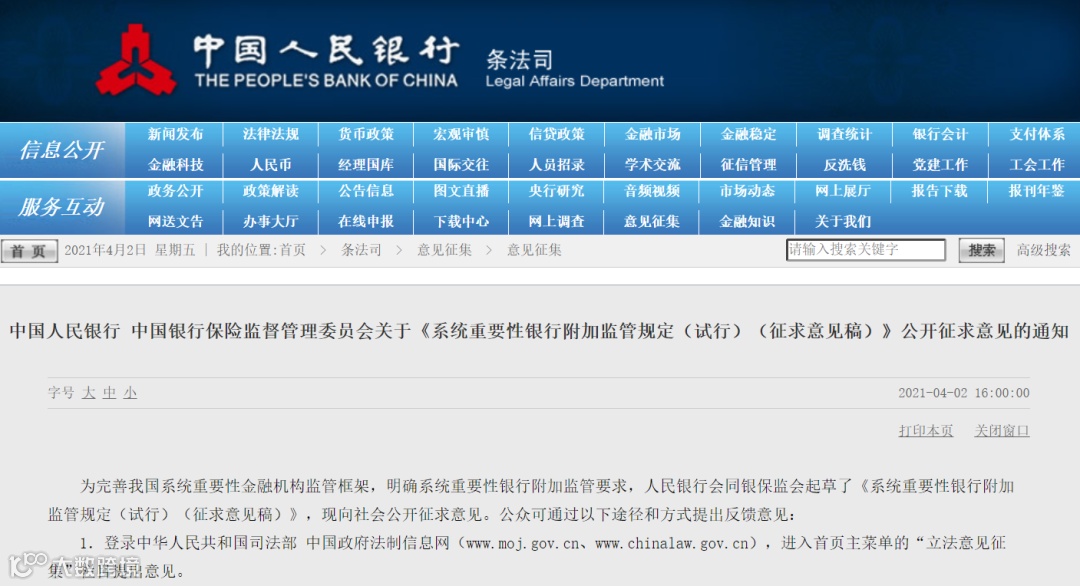Open 政务公开 under 服务互动
The height and width of the screenshot is (586, 1080).
click(x=176, y=191)
